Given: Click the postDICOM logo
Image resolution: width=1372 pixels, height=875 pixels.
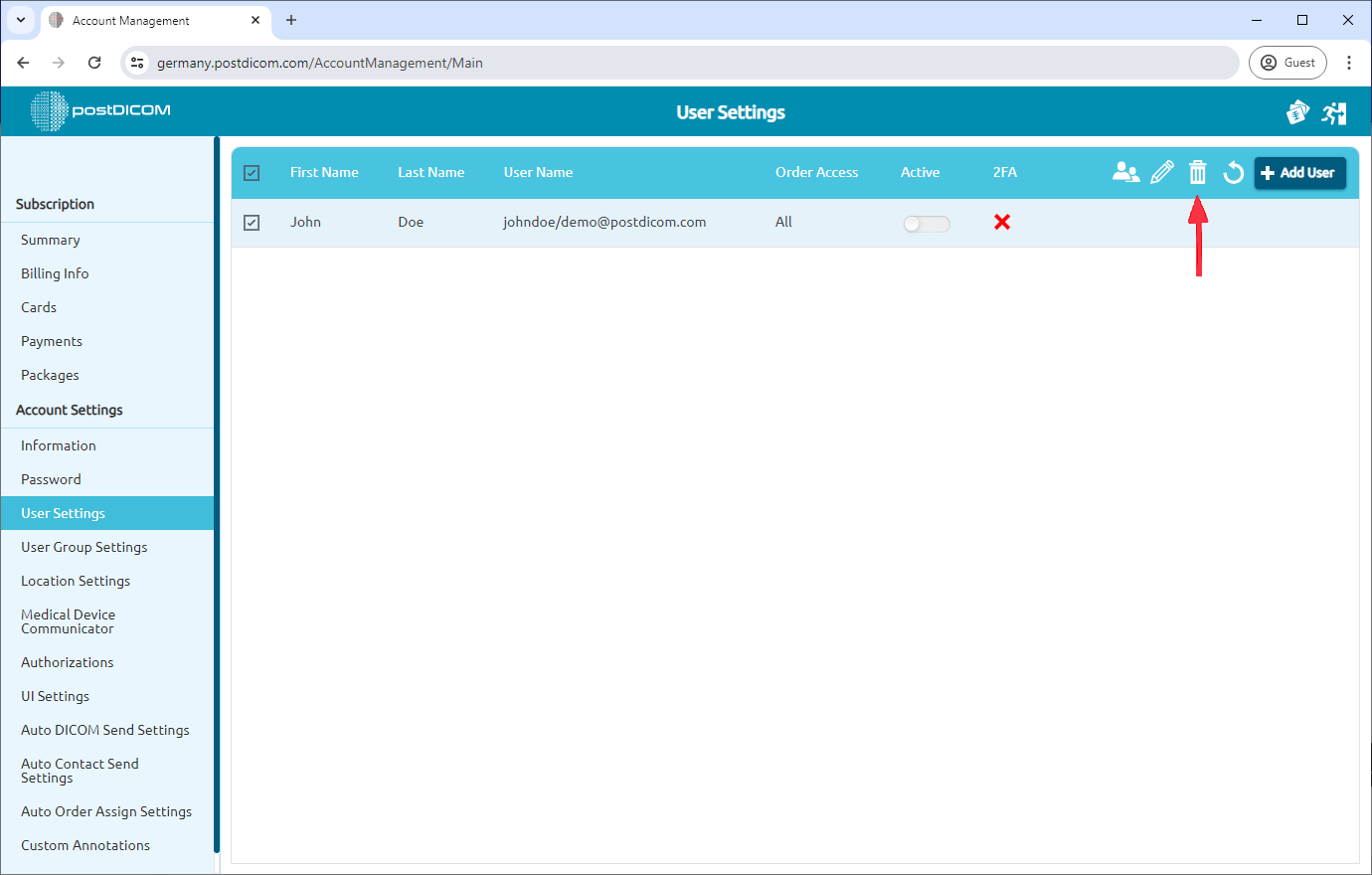Looking at the screenshot, I should click(99, 111).
